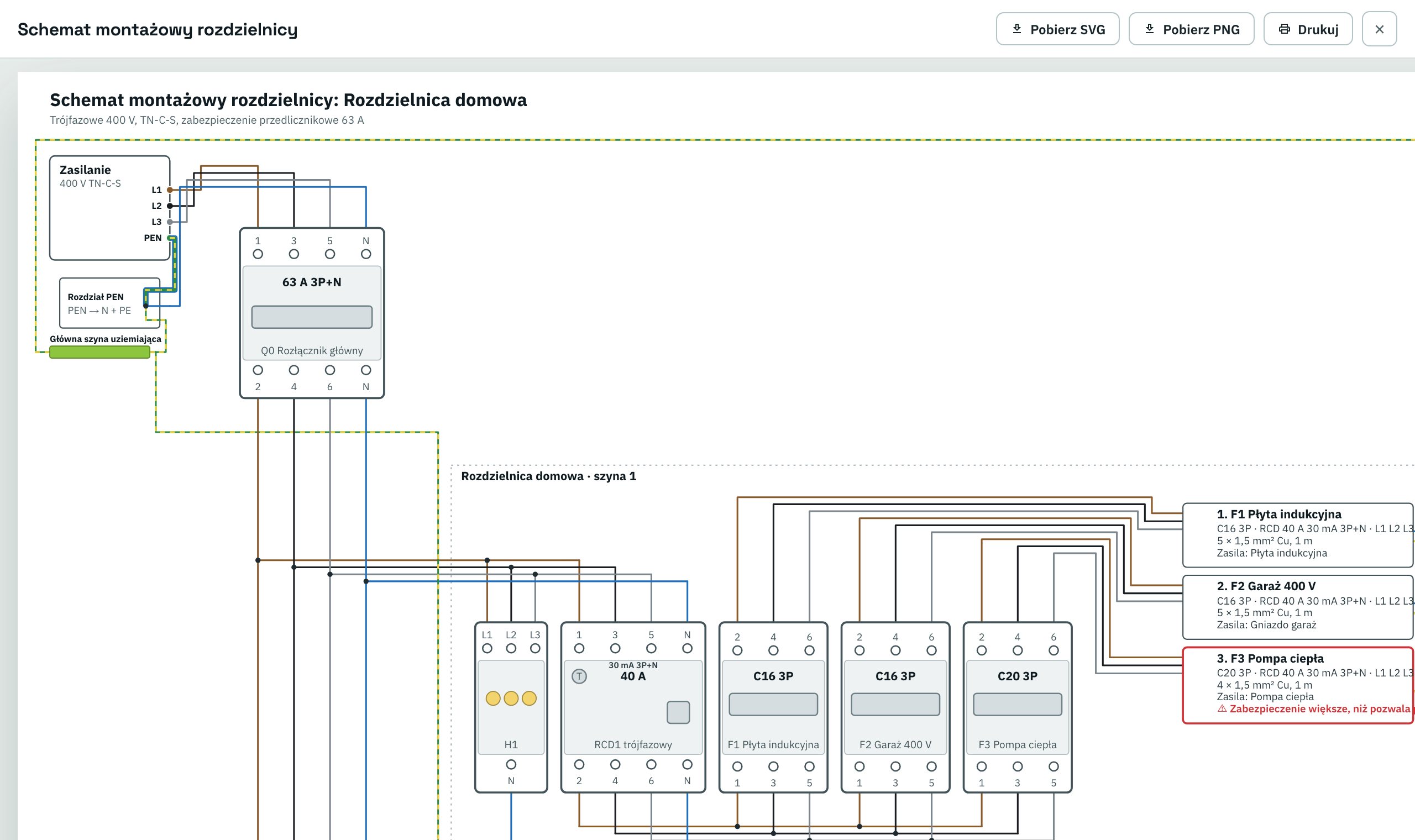Click bottom terminal 2 of Q0
Screen dimensions: 1415x840
click(x=258, y=370)
